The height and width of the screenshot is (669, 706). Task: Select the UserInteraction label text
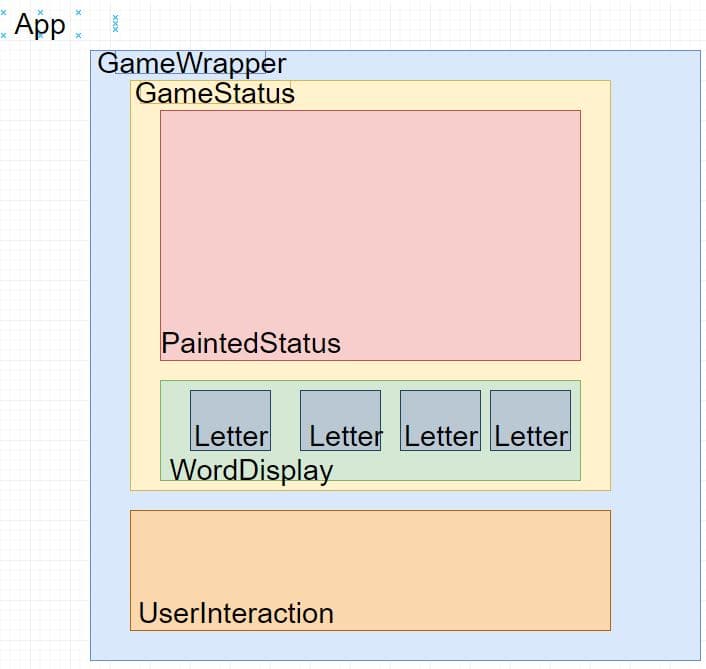click(x=236, y=613)
